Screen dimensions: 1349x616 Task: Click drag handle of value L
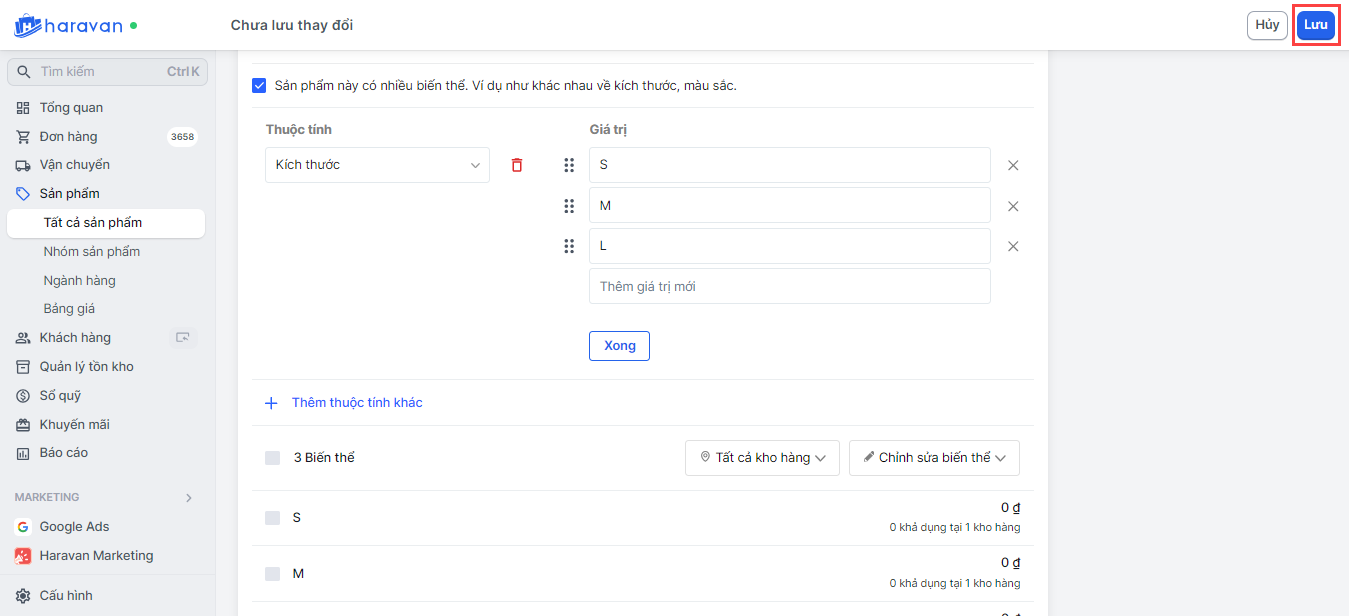[x=569, y=246]
